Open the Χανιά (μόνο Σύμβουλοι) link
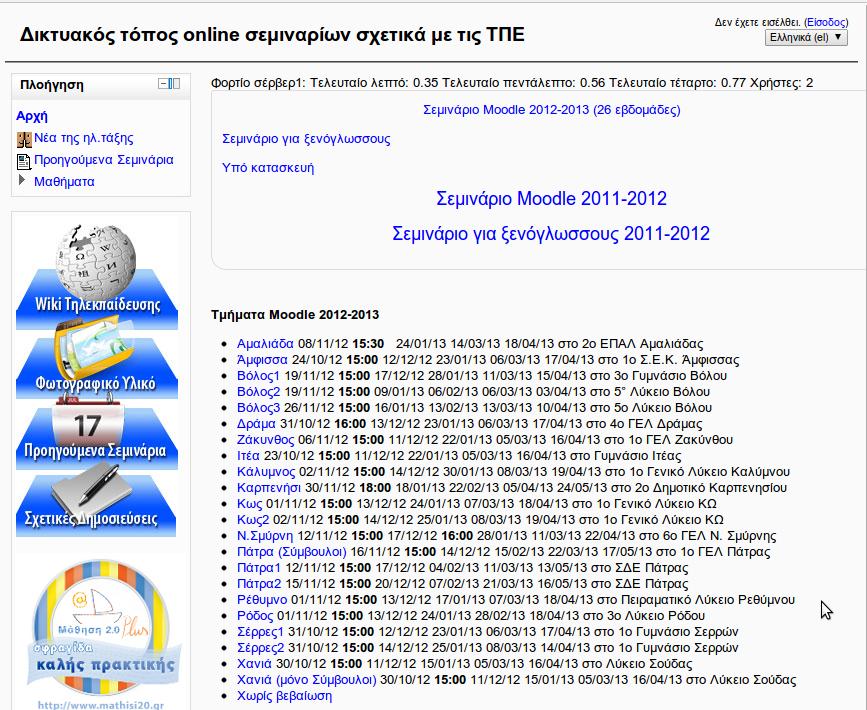The image size is (867, 710). click(306, 680)
